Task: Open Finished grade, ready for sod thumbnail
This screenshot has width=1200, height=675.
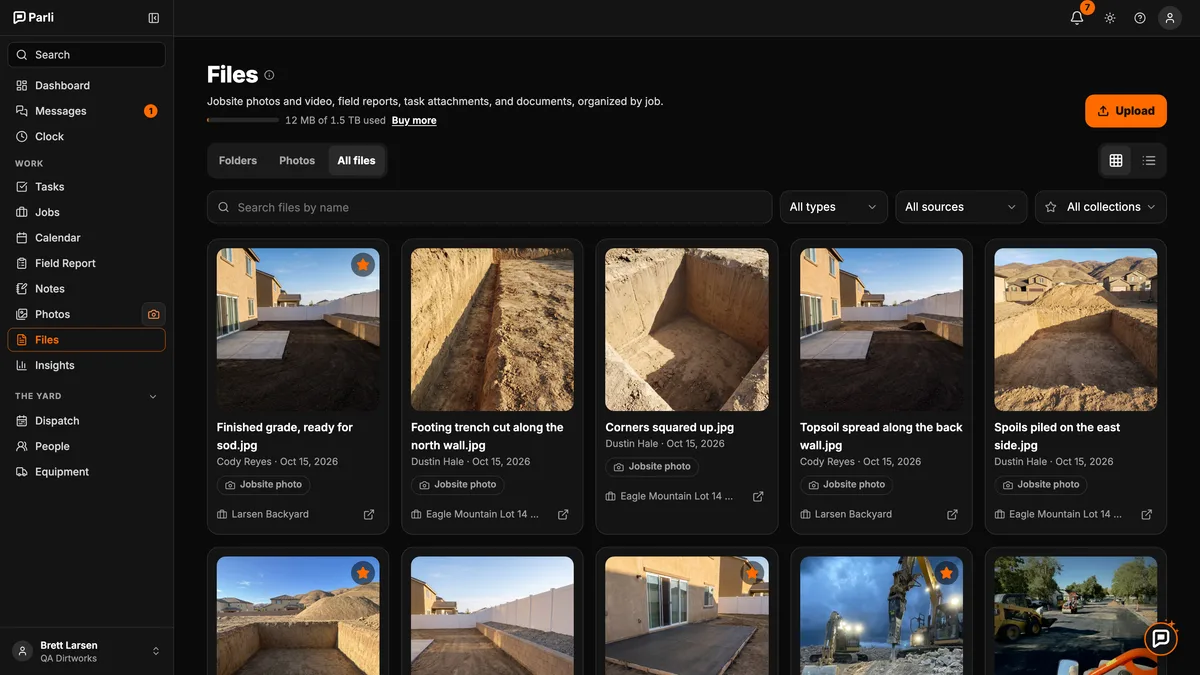Action: coord(298,330)
